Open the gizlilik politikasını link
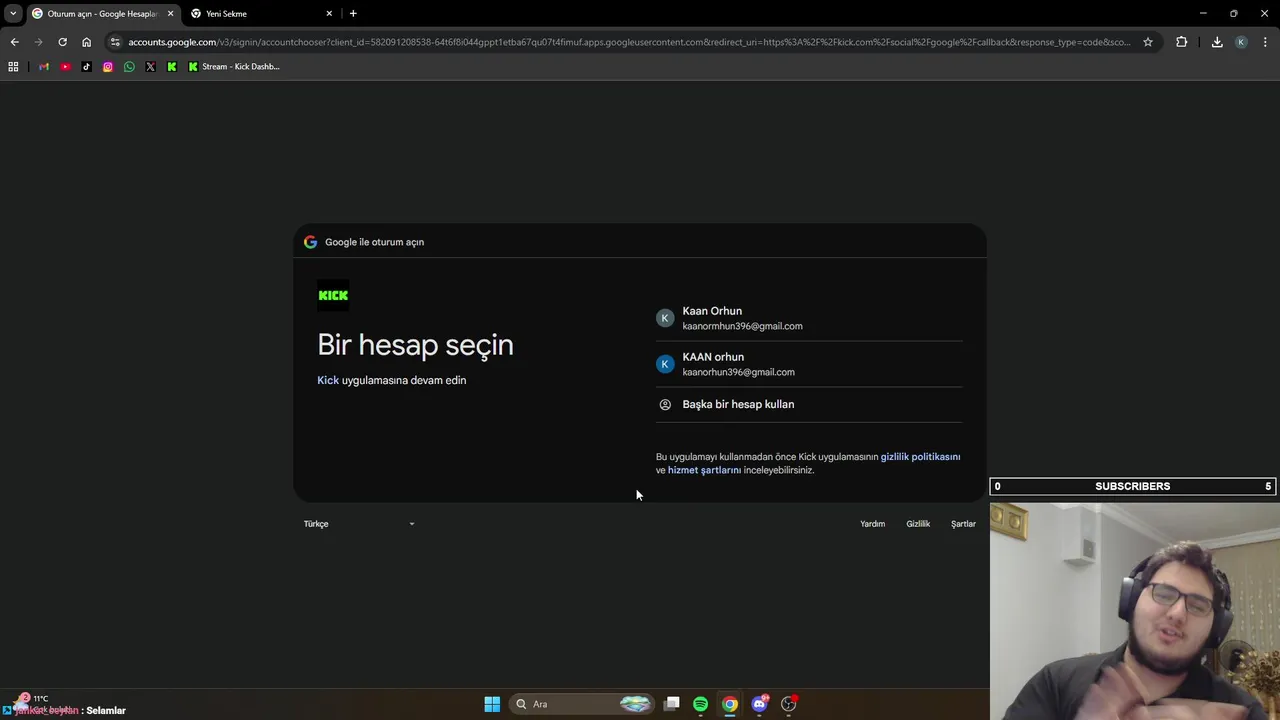Image resolution: width=1280 pixels, height=720 pixels. (x=920, y=457)
